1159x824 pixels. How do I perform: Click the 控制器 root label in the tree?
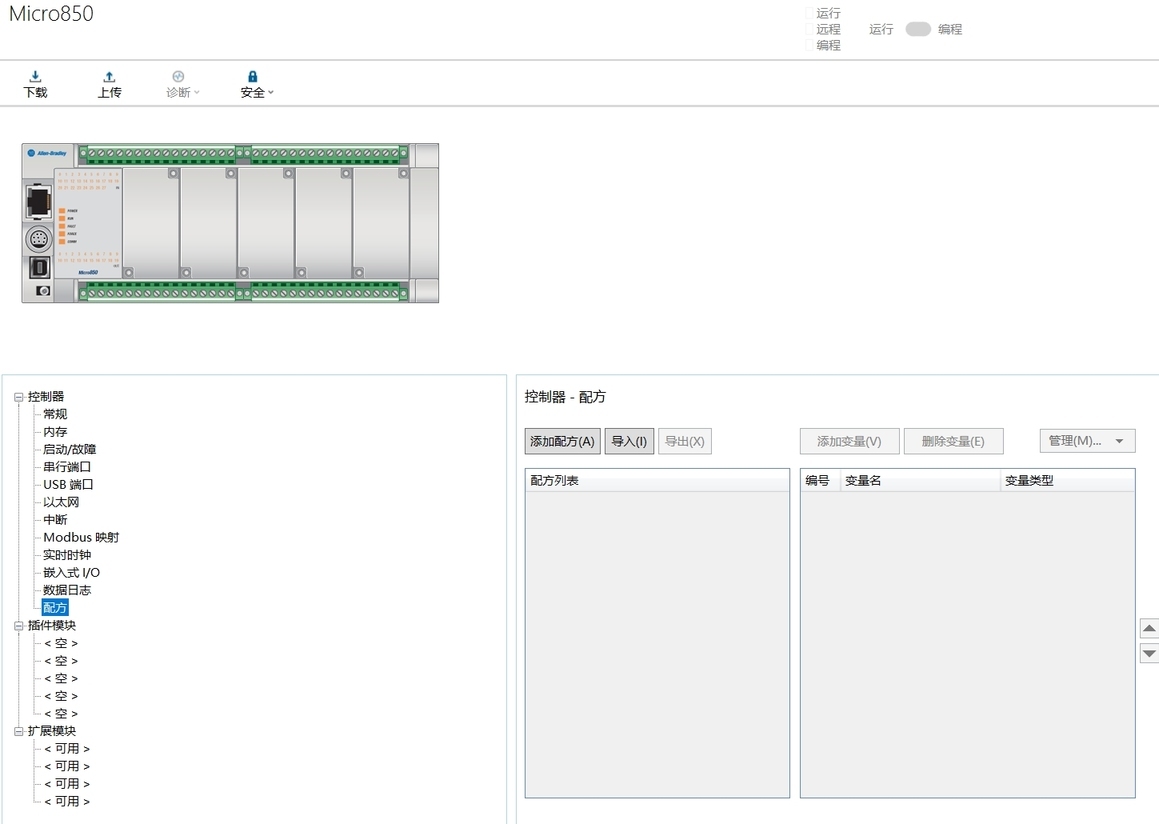46,397
